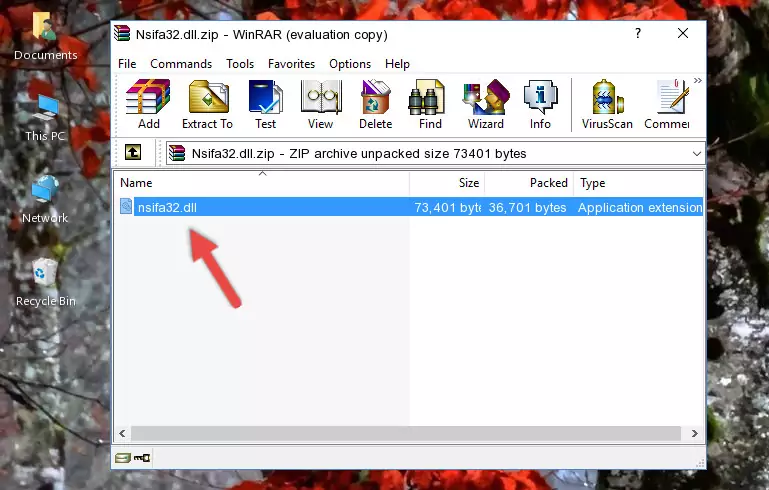Click the horizontal scrollbar left arrow
Viewport: 769px width, 490px height.
coord(122,434)
